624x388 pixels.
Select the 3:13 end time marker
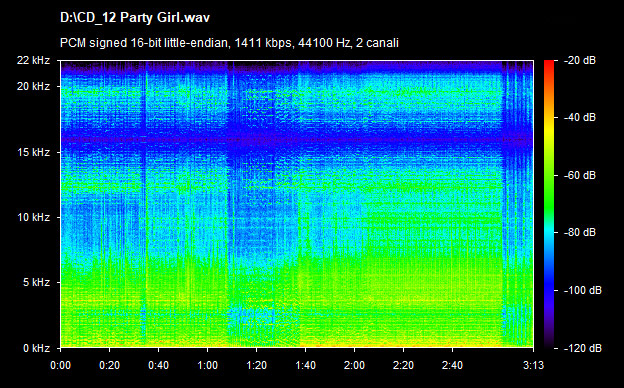(533, 365)
